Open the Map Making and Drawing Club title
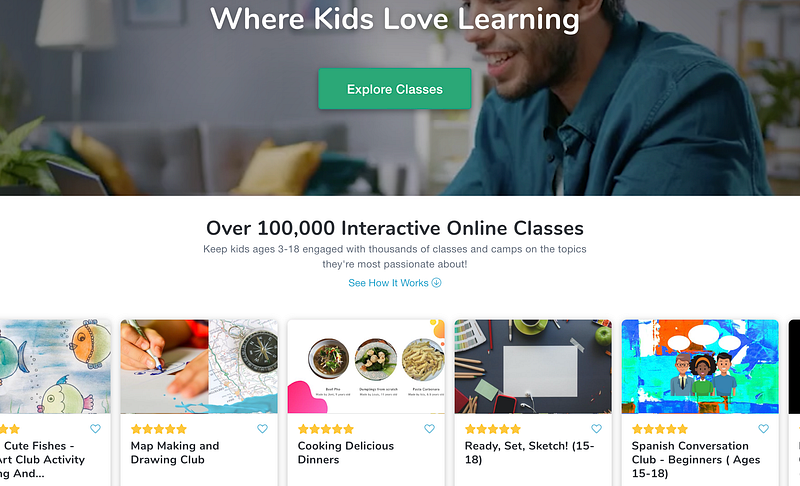Viewport: 800px width, 486px height. (175, 453)
